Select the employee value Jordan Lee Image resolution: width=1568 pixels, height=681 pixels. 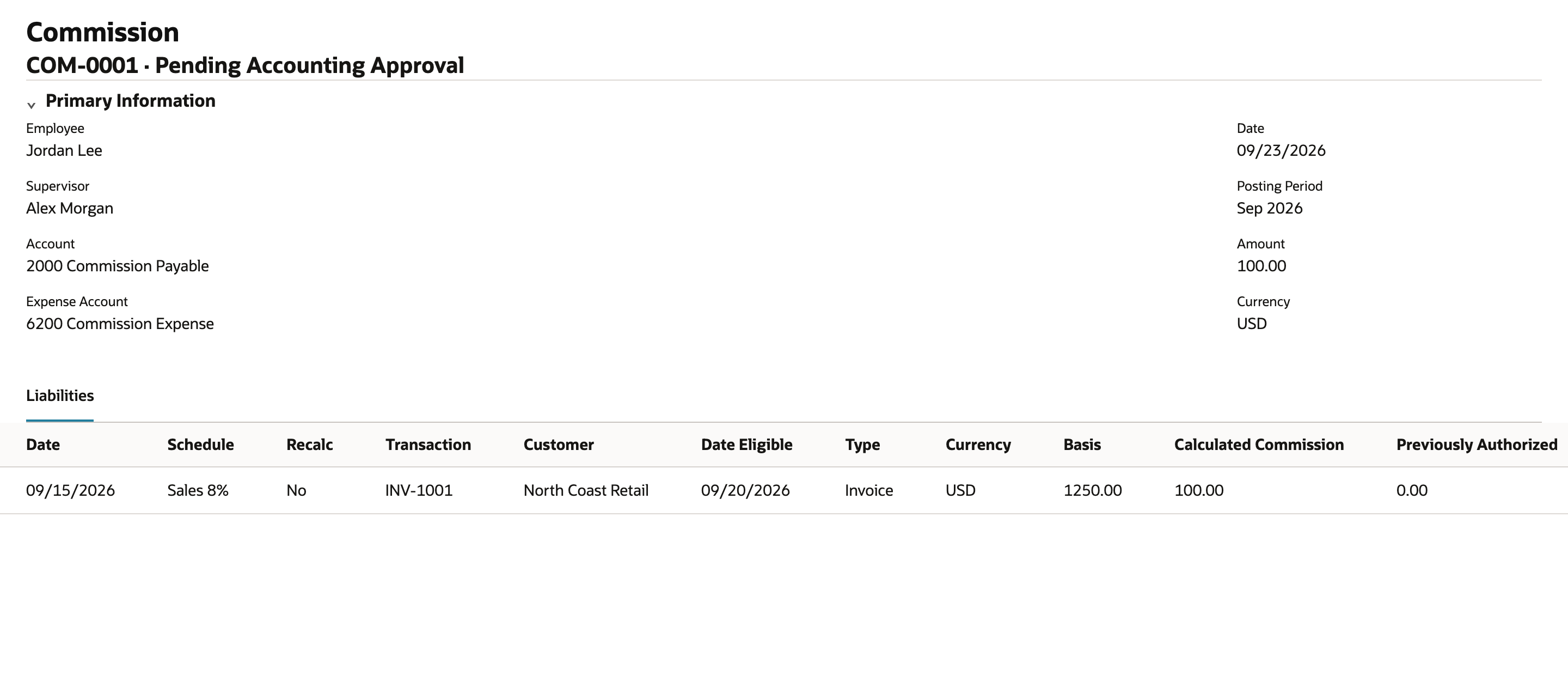click(64, 150)
